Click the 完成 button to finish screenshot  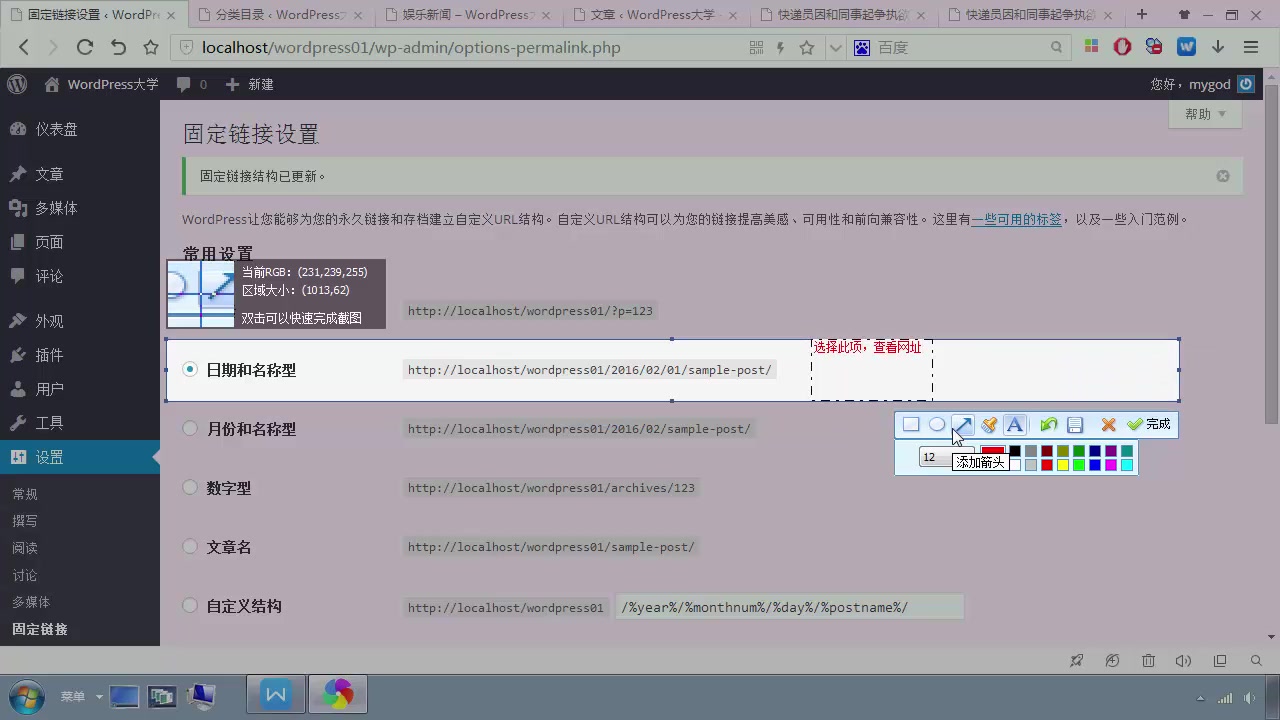[x=1148, y=425]
